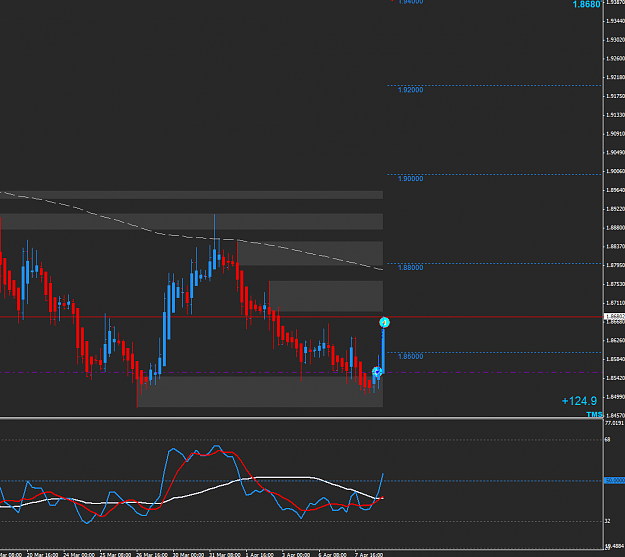The width and height of the screenshot is (625, 557).
Task: Click the 31 Mar 08:00 time label
Action: pyautogui.click(x=224, y=554)
